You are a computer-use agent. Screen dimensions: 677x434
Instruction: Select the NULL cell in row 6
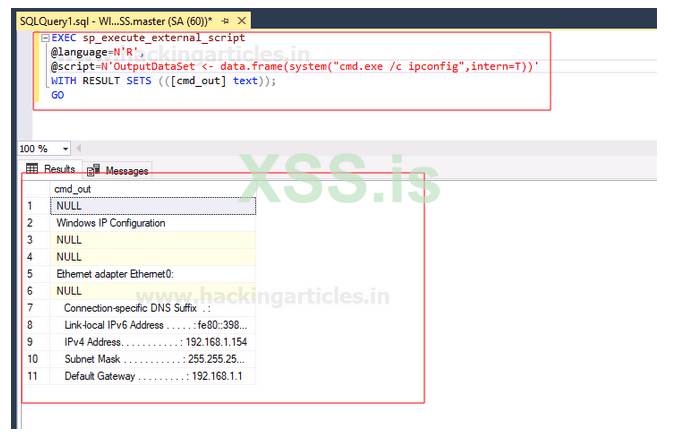pyautogui.click(x=153, y=291)
